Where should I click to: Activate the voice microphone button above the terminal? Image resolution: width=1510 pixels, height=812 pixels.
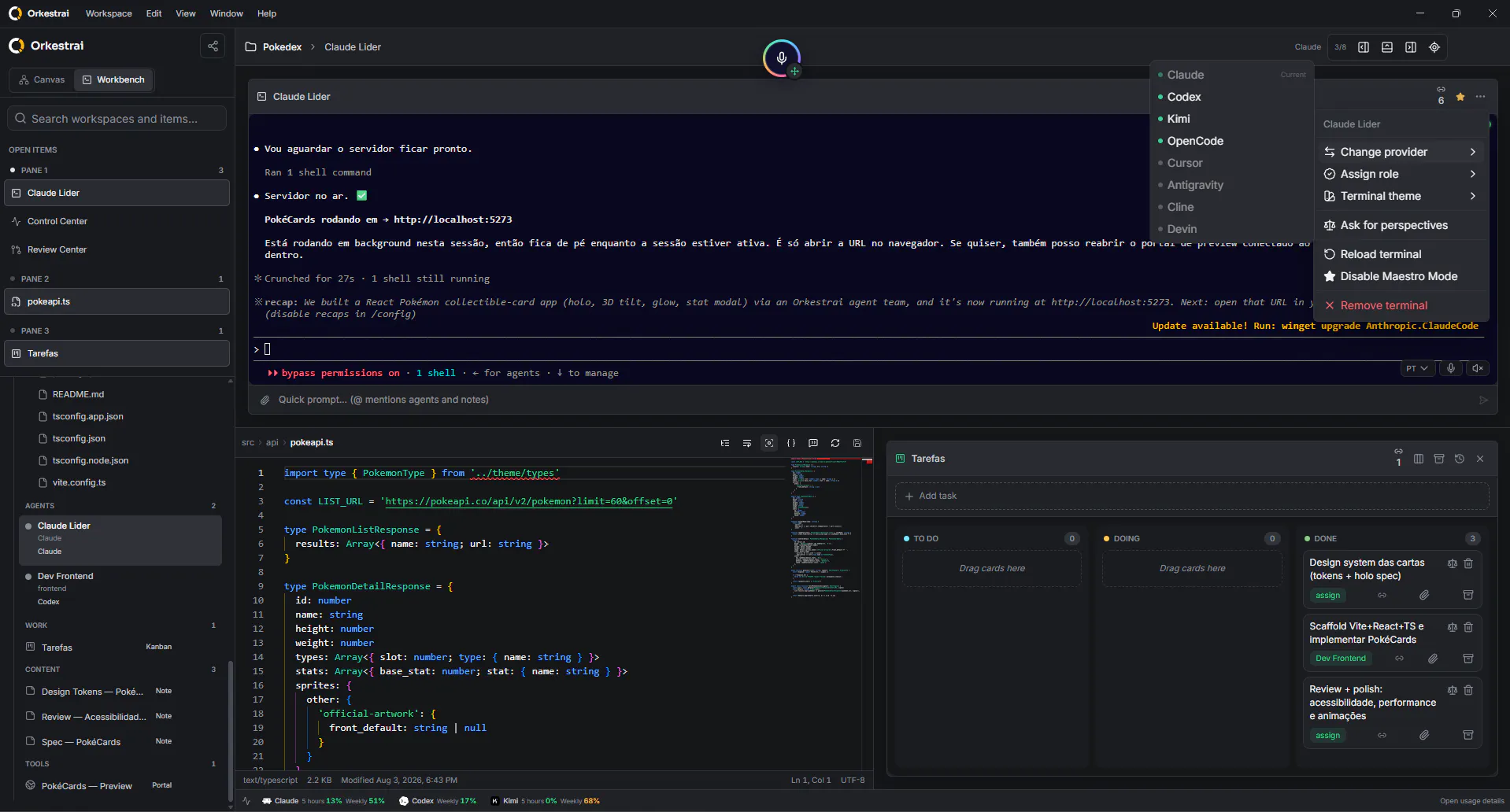click(x=781, y=57)
